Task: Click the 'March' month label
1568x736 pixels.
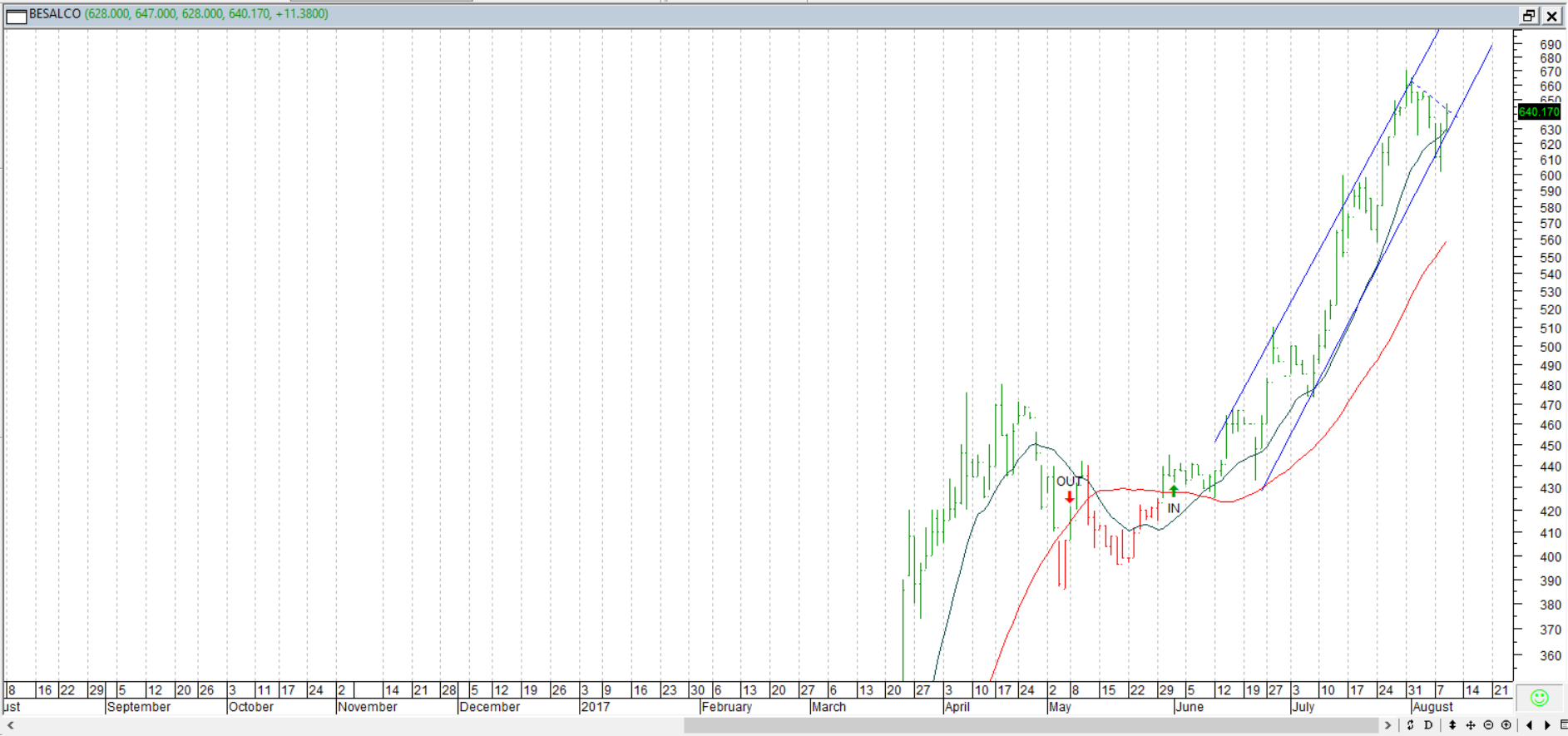Action: click(829, 707)
